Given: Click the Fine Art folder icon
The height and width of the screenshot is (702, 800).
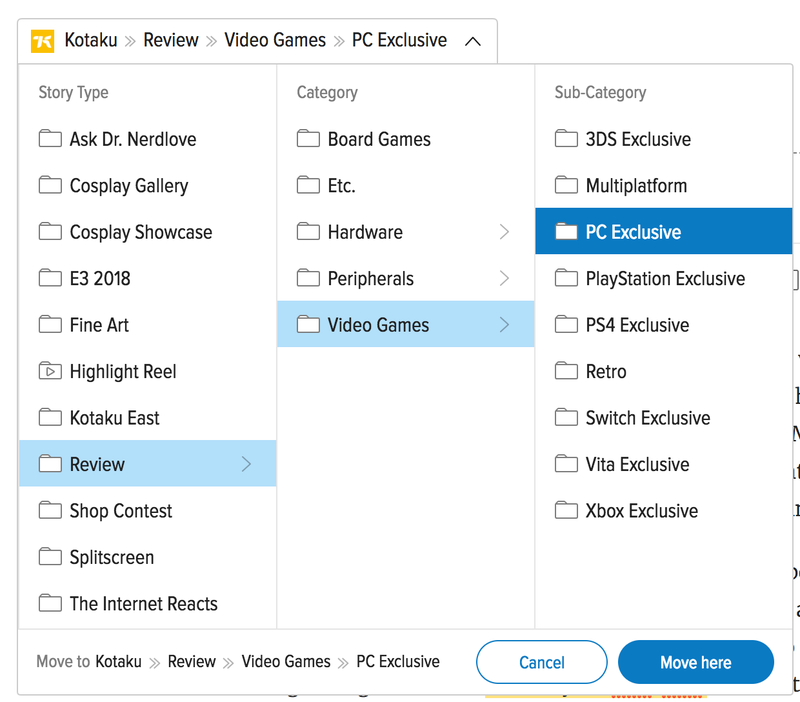Looking at the screenshot, I should 50,324.
